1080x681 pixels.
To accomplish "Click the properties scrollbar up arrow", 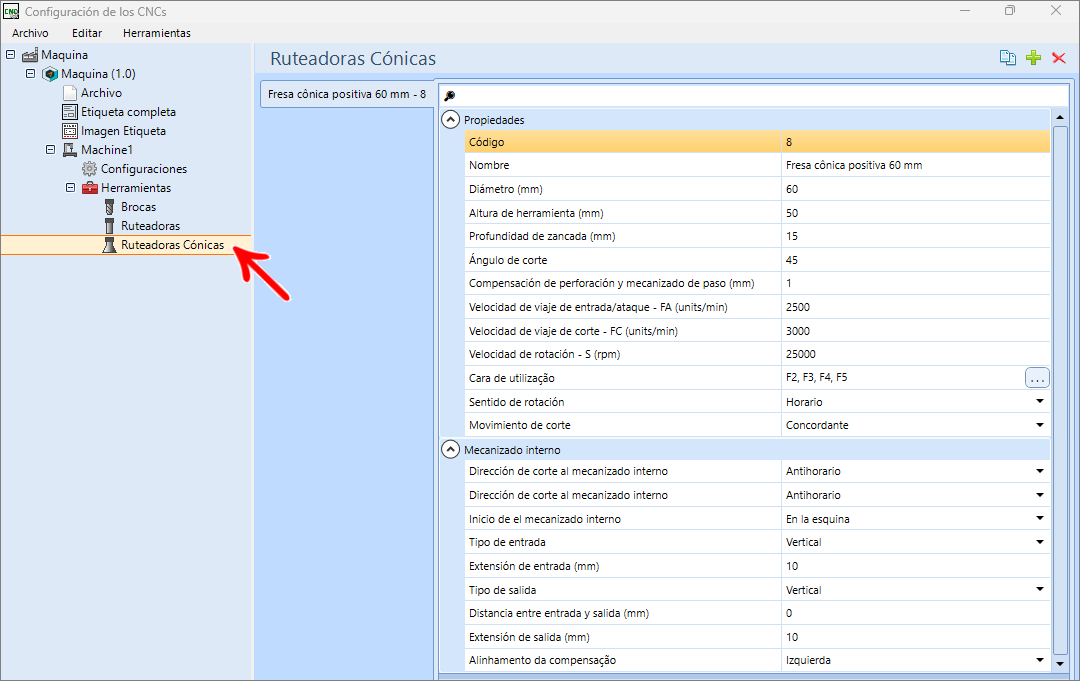I will pyautogui.click(x=1060, y=118).
